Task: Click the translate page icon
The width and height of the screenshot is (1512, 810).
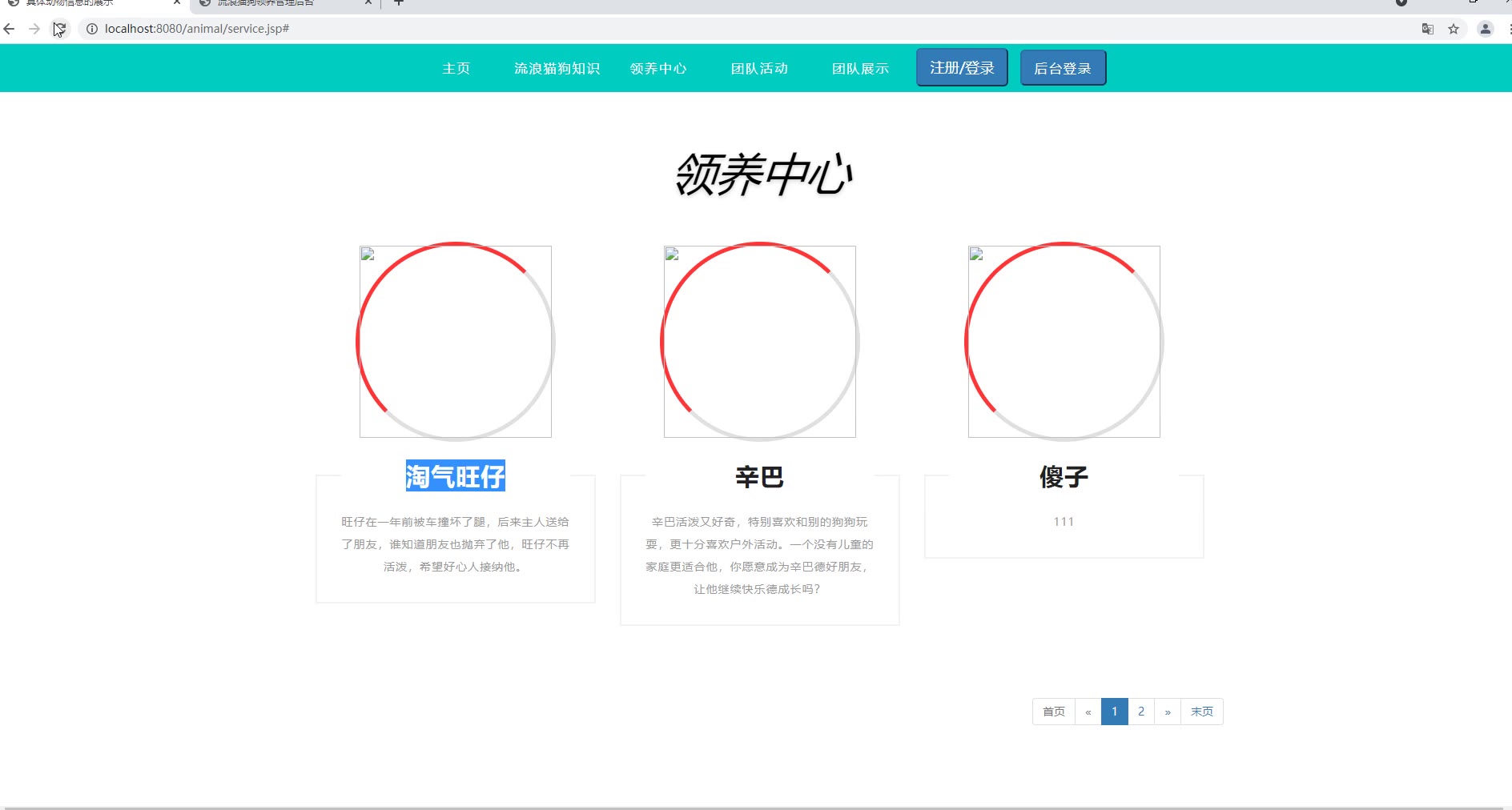Action: coord(1427,29)
